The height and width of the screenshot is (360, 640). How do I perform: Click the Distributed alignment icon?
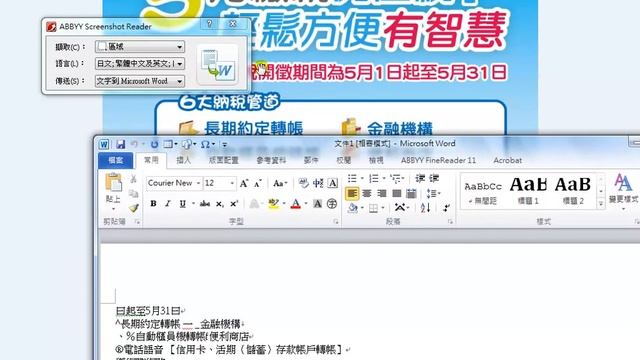pyautogui.click(x=411, y=193)
